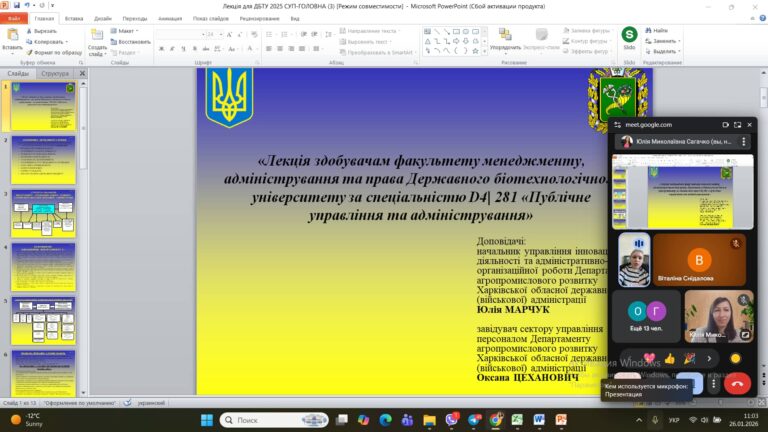Screen dimensions: 768x432
Task: Send the thumbs up reaction in Meet
Action: tap(670, 358)
